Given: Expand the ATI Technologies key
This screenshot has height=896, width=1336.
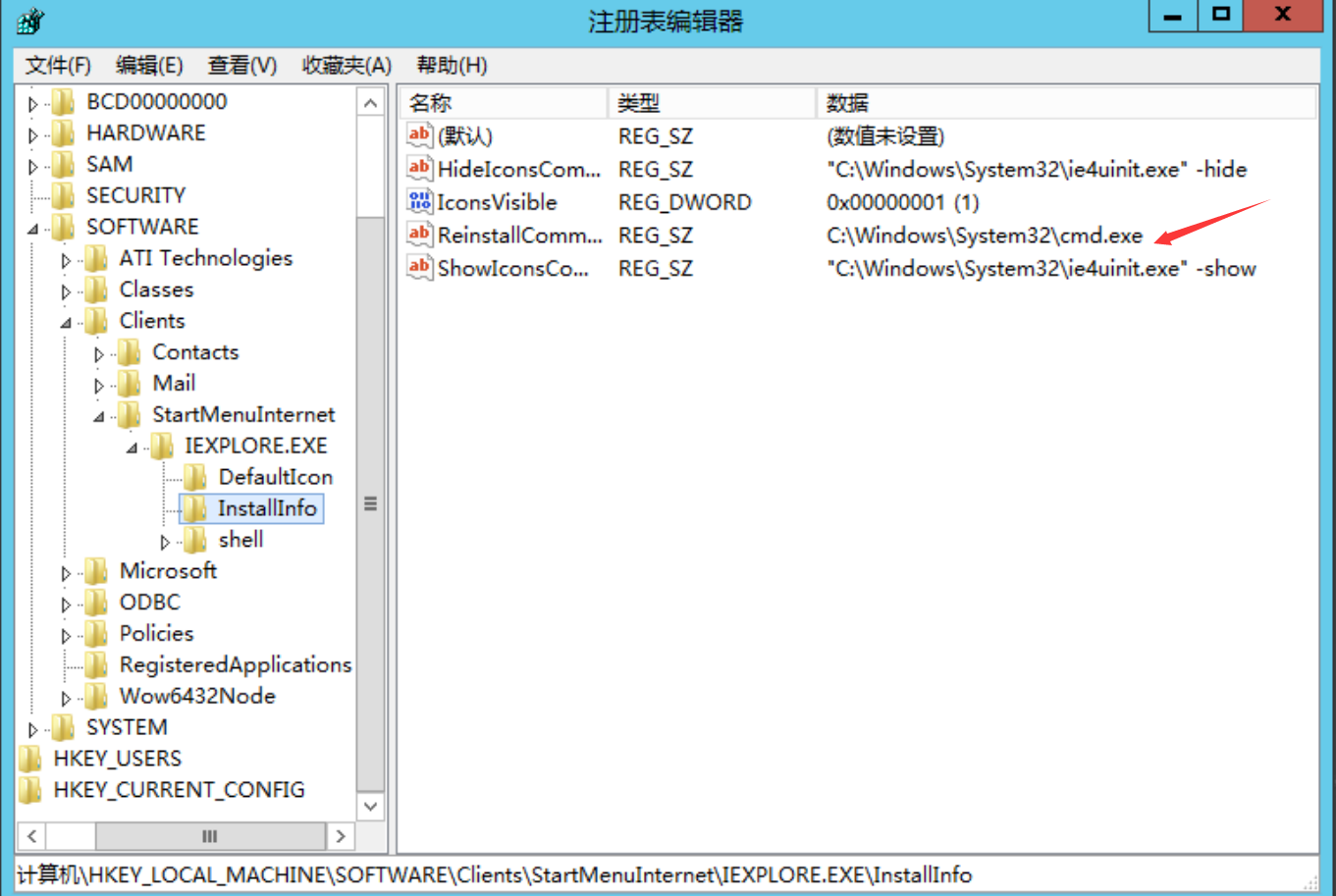Looking at the screenshot, I should click(66, 261).
